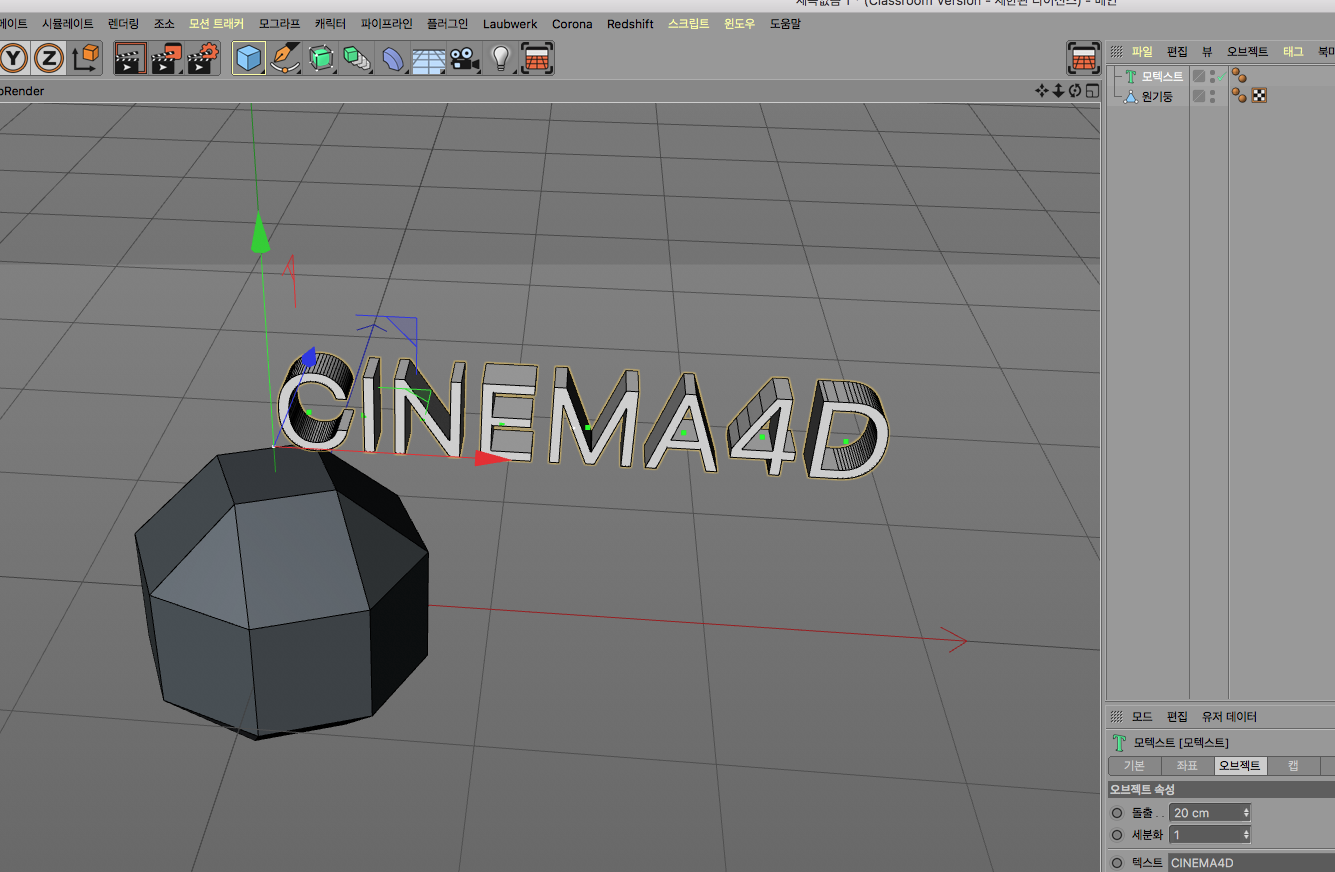Click the 모텍스트 green T object icon
Screen dimensions: 1335x872
pos(1131,76)
